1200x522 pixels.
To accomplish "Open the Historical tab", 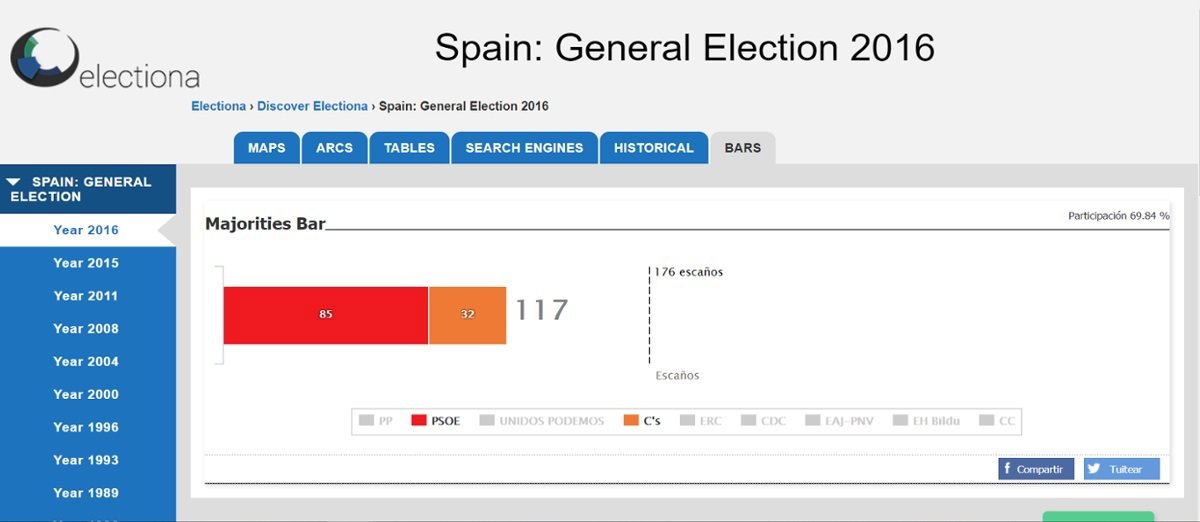I will tap(653, 148).
